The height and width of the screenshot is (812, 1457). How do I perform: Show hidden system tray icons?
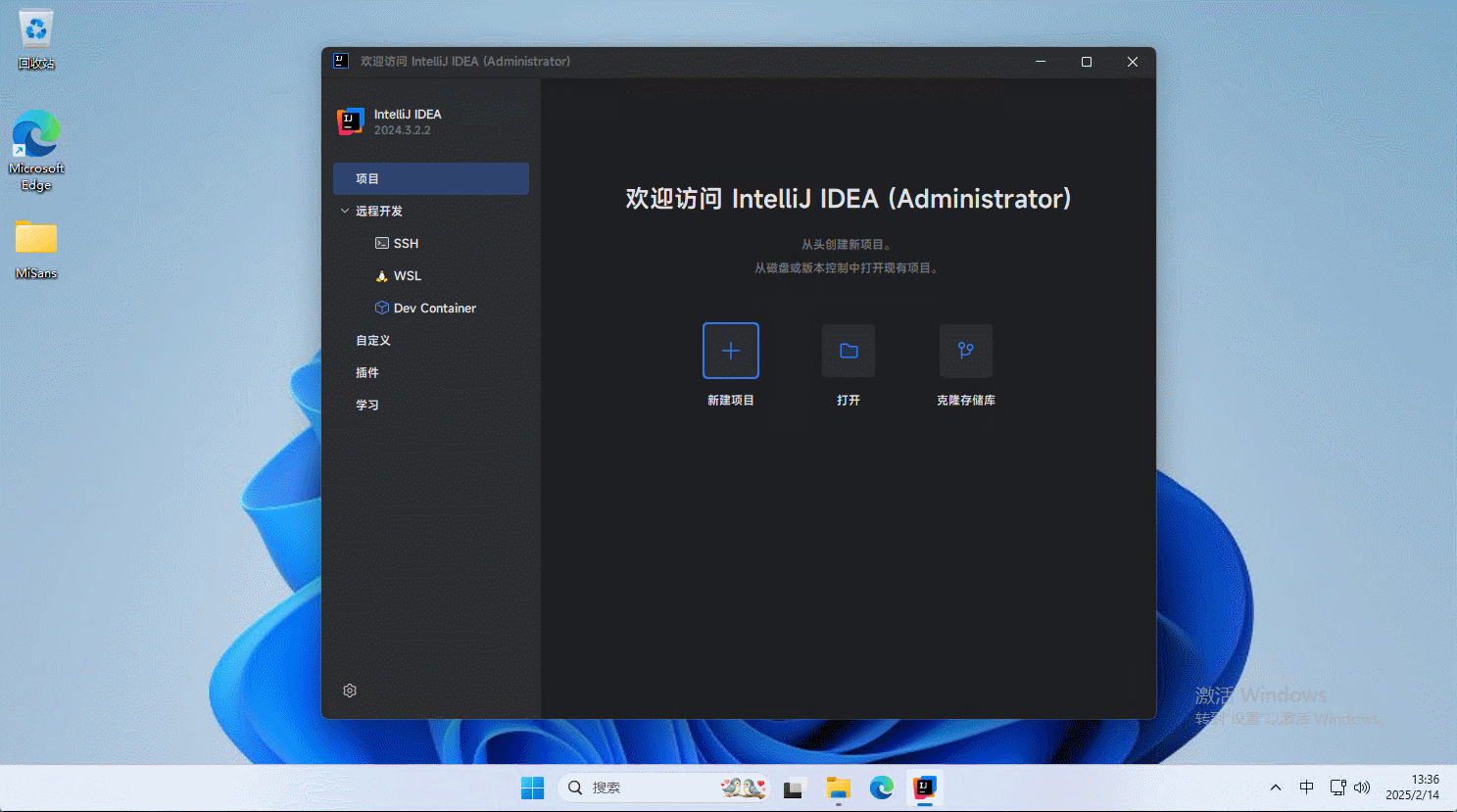(1275, 788)
